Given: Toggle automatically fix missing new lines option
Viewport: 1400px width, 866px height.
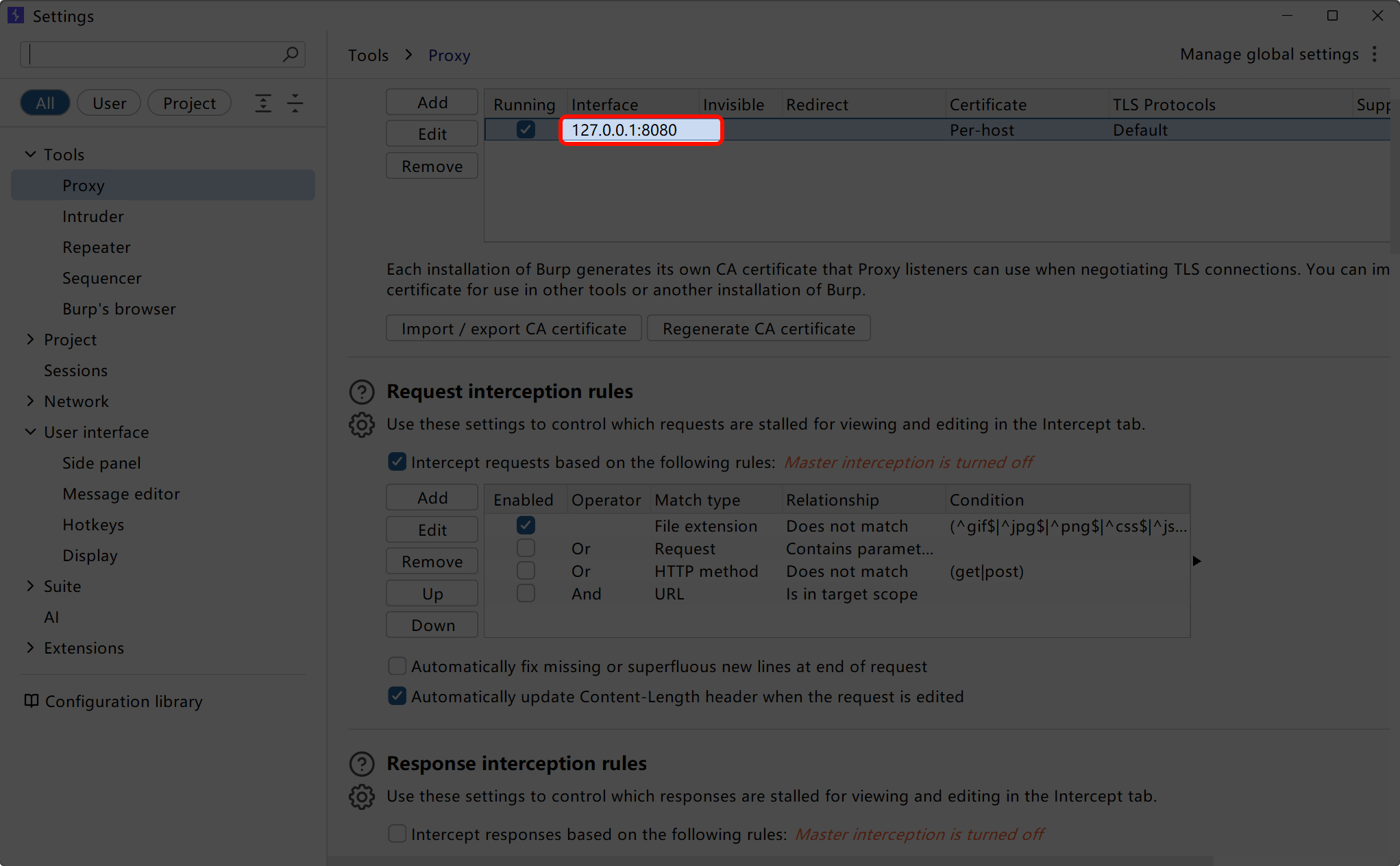Looking at the screenshot, I should pos(397,666).
